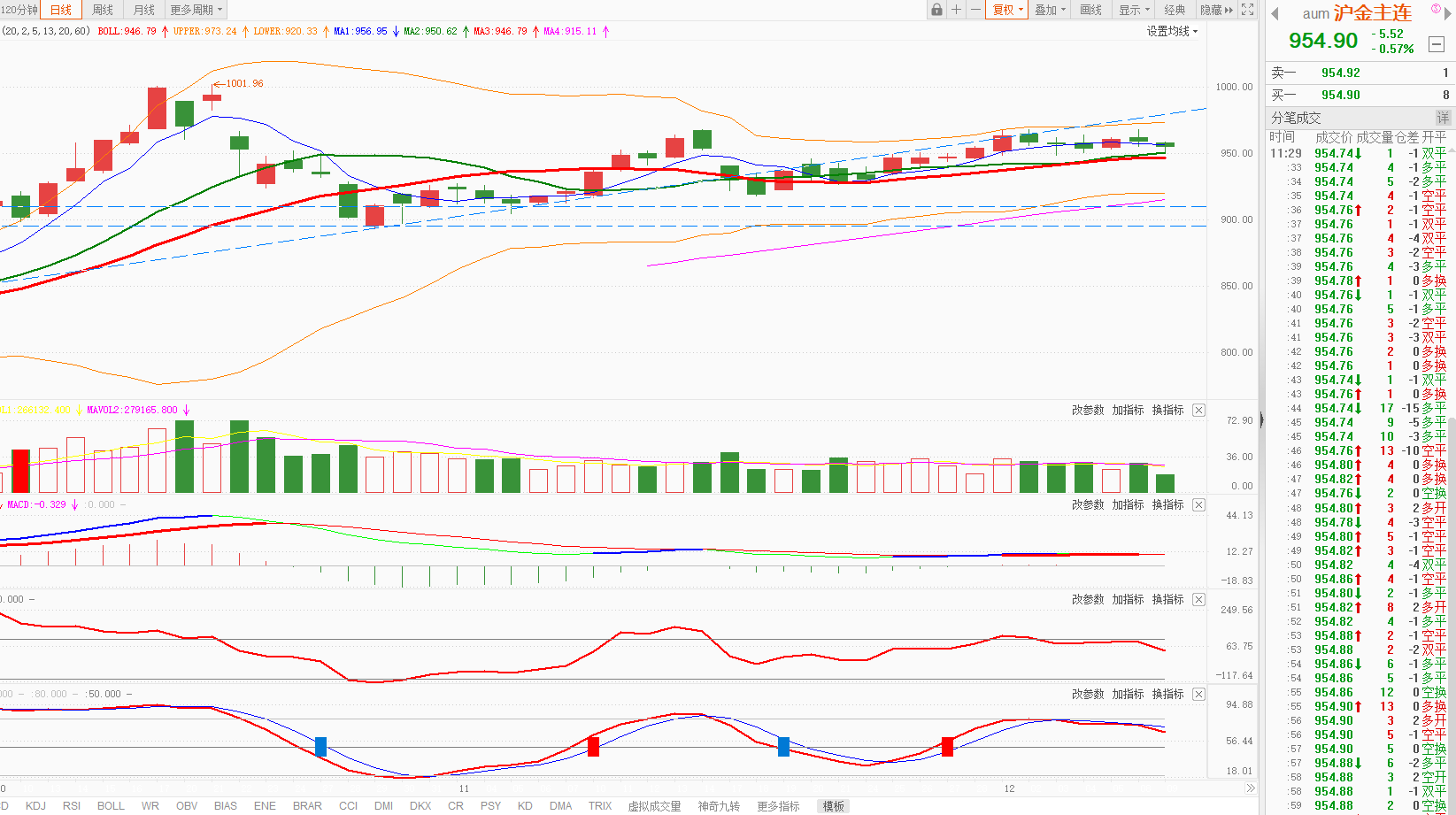
Task: Zoom in chart with plus icon
Action: pyautogui.click(x=956, y=10)
